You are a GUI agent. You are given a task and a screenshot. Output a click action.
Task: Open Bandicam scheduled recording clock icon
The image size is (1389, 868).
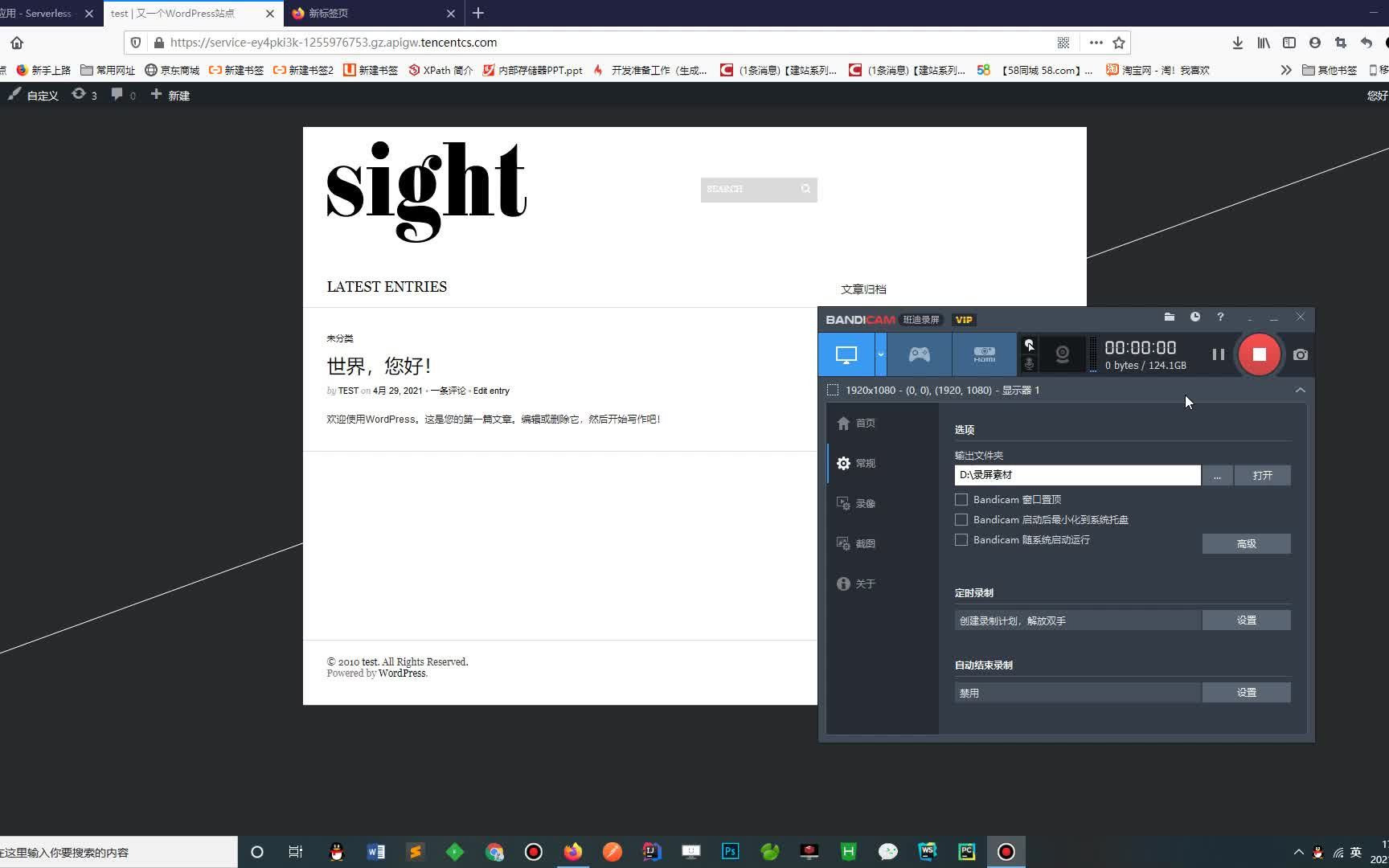[1195, 317]
